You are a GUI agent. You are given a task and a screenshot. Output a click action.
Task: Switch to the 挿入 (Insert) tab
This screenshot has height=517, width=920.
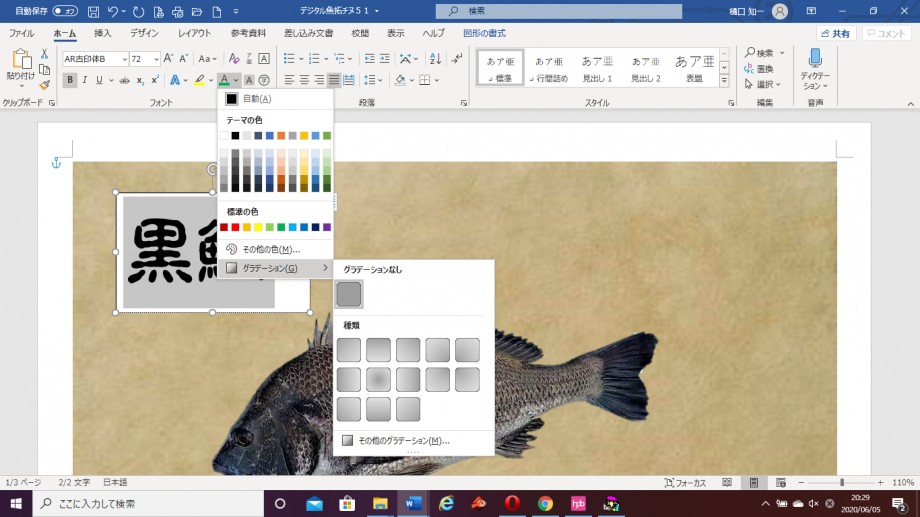click(102, 33)
